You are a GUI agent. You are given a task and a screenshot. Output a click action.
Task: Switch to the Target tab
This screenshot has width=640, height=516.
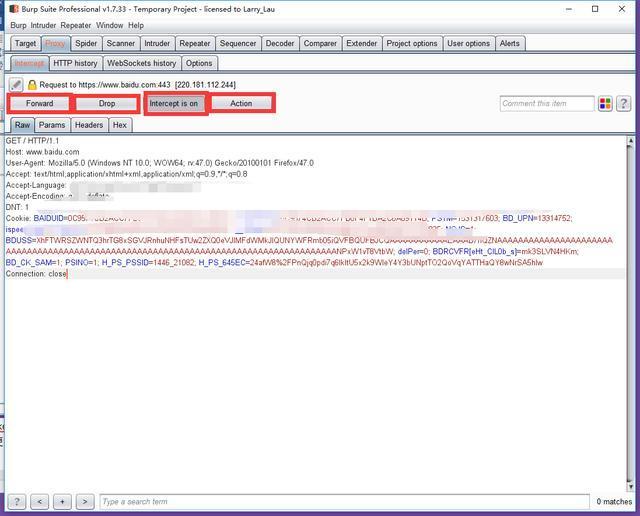click(x=25, y=43)
